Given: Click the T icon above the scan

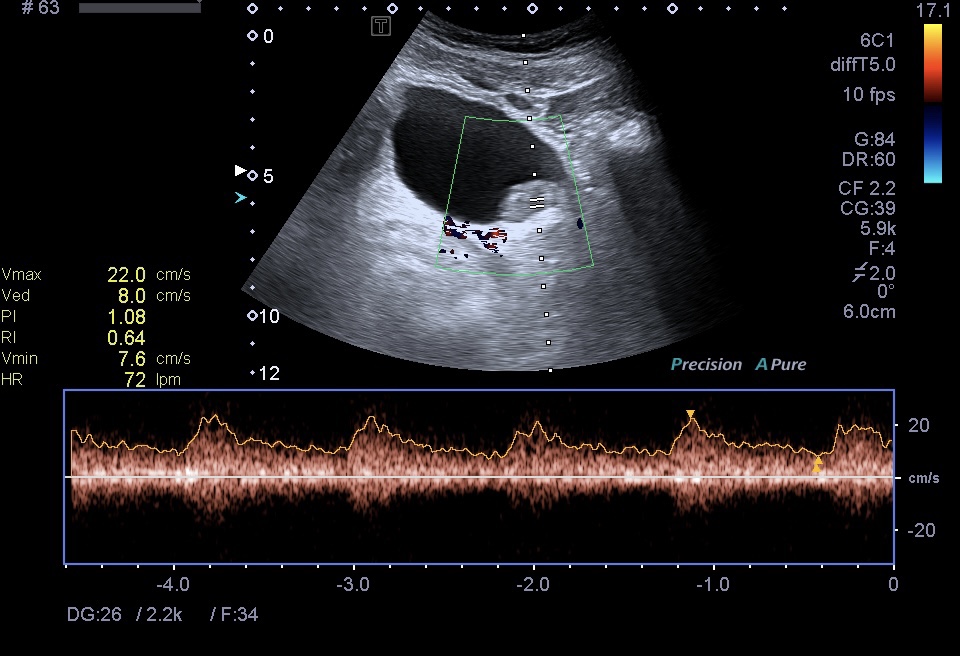Looking at the screenshot, I should click(380, 26).
